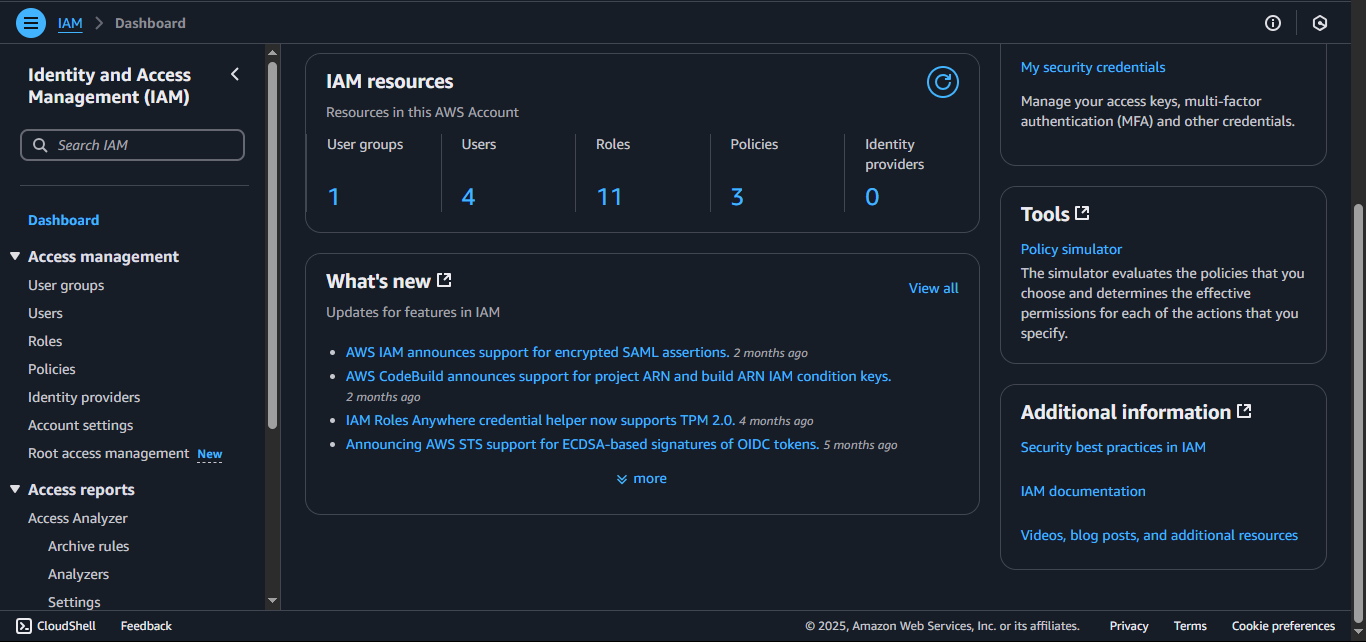
Task: Open Videos, blog posts, and additional resources
Action: coord(1159,535)
